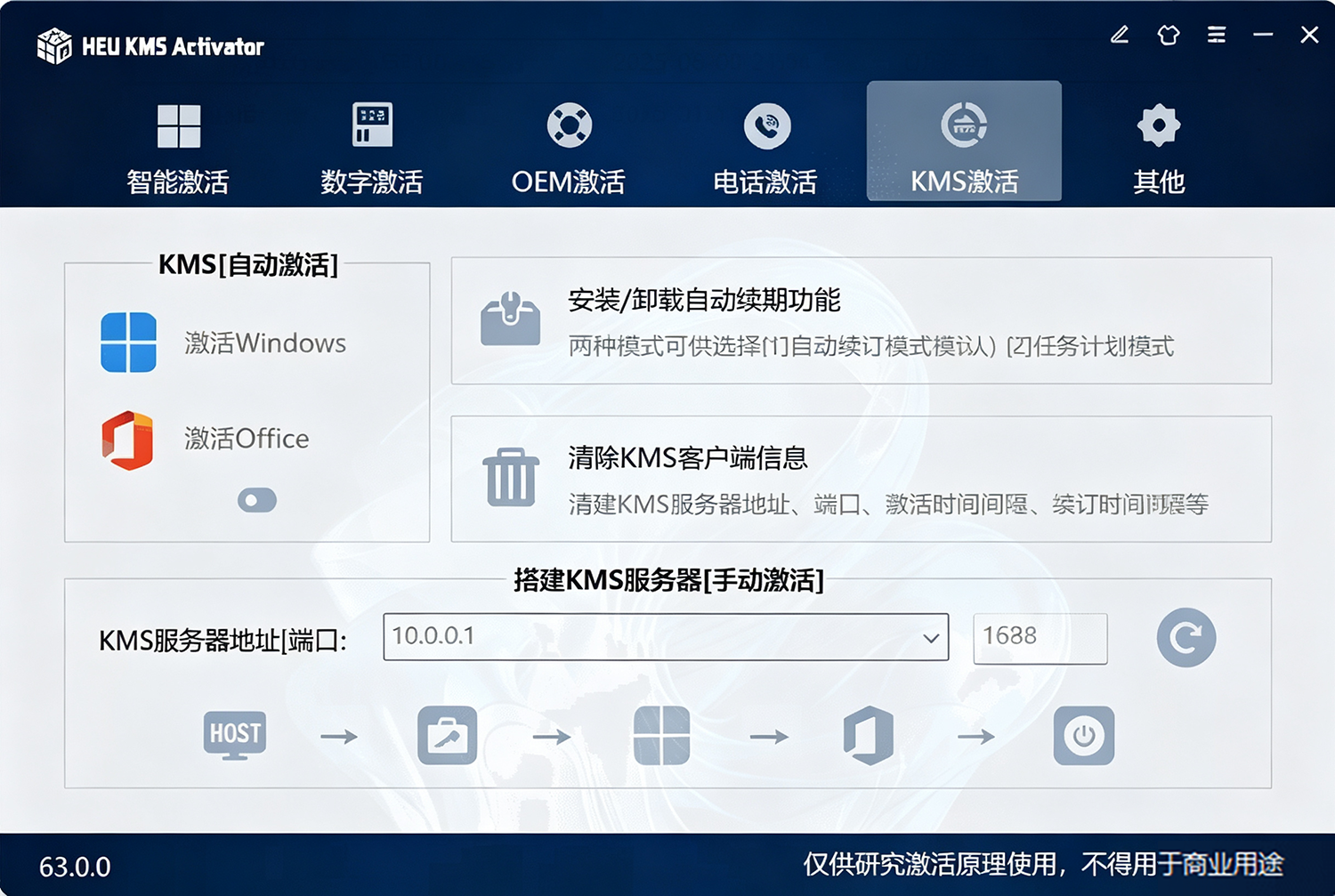
Task: Open the hamburger menu icon
Action: (1217, 35)
